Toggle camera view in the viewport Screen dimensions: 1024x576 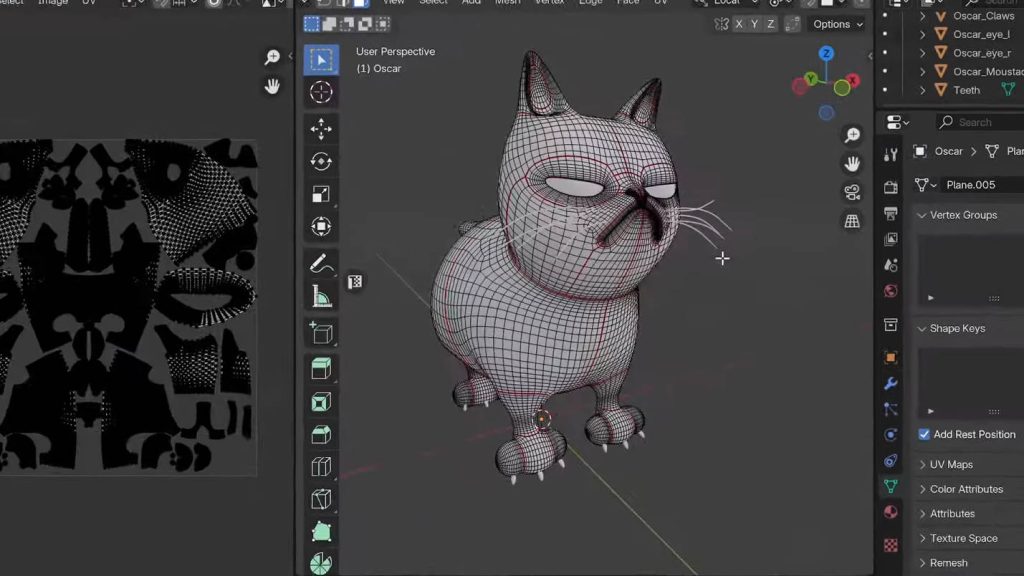point(852,192)
